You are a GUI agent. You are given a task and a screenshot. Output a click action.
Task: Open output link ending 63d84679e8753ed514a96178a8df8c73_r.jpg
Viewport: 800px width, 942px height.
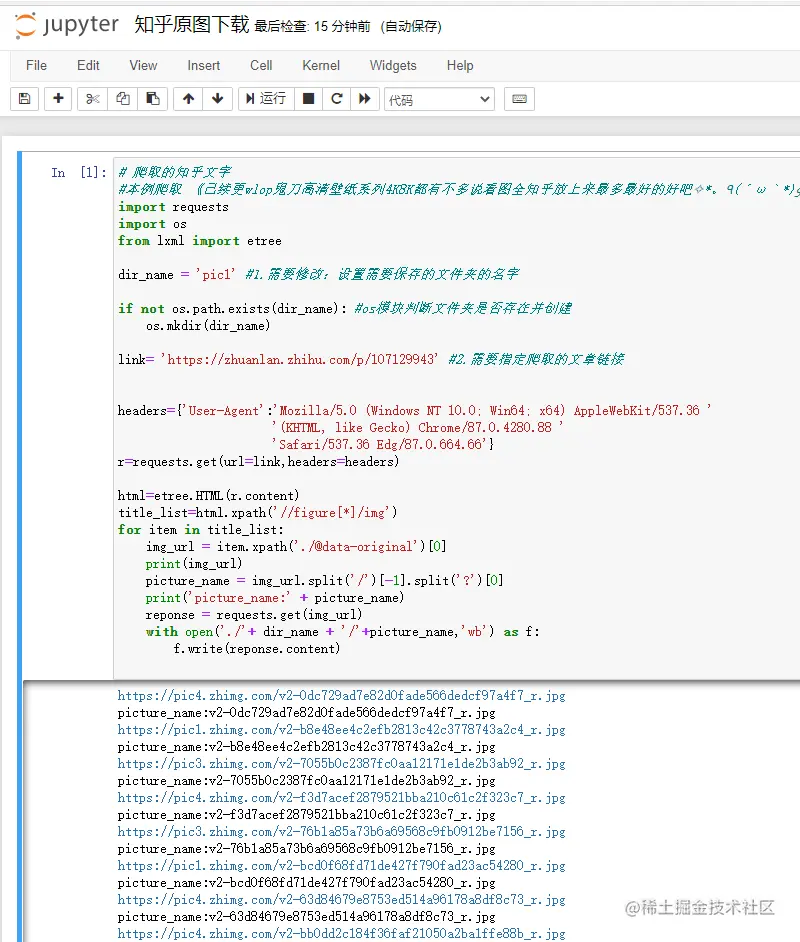pyautogui.click(x=342, y=900)
